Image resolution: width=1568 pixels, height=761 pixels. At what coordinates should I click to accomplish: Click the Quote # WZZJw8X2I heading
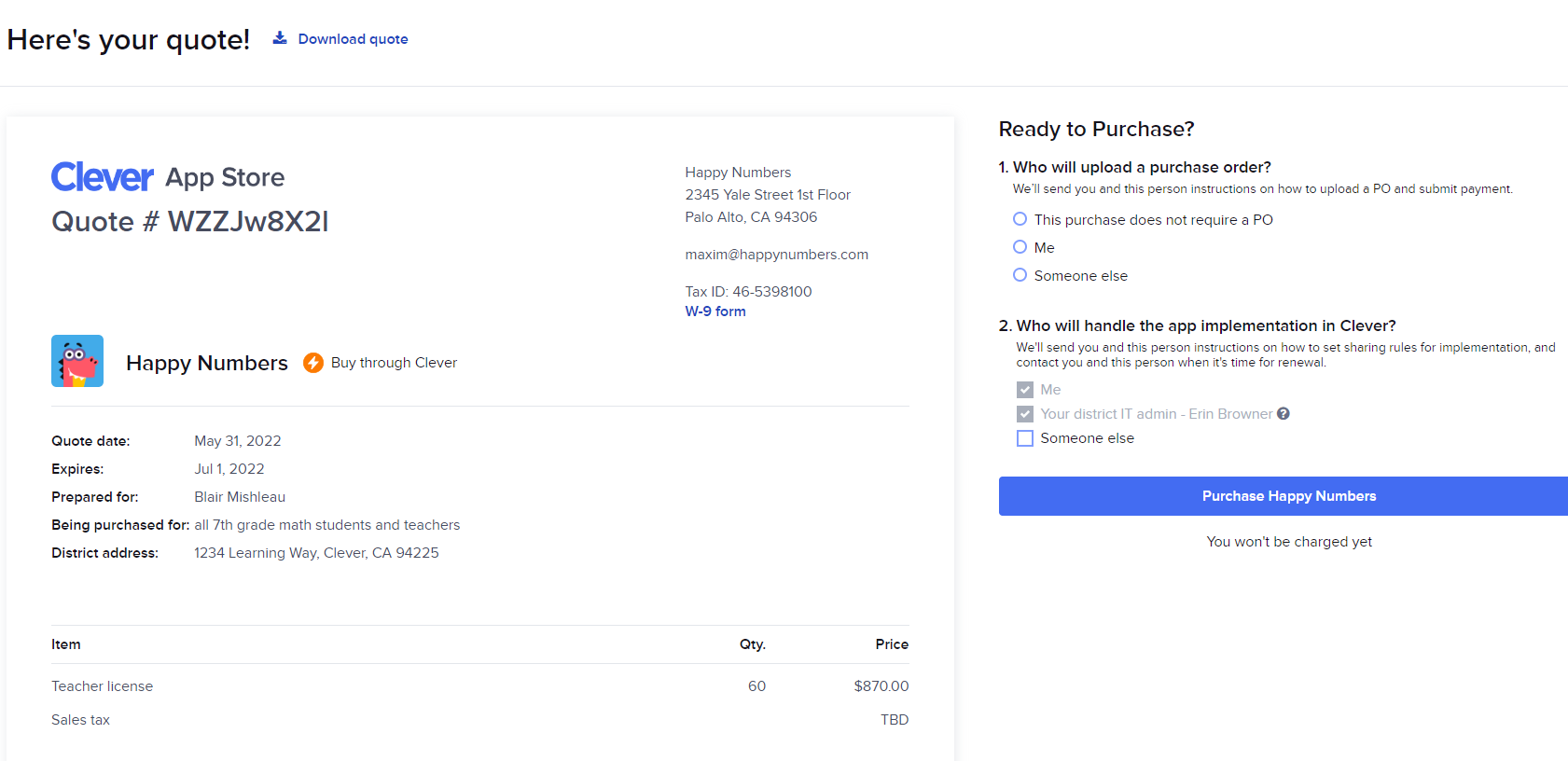click(190, 222)
